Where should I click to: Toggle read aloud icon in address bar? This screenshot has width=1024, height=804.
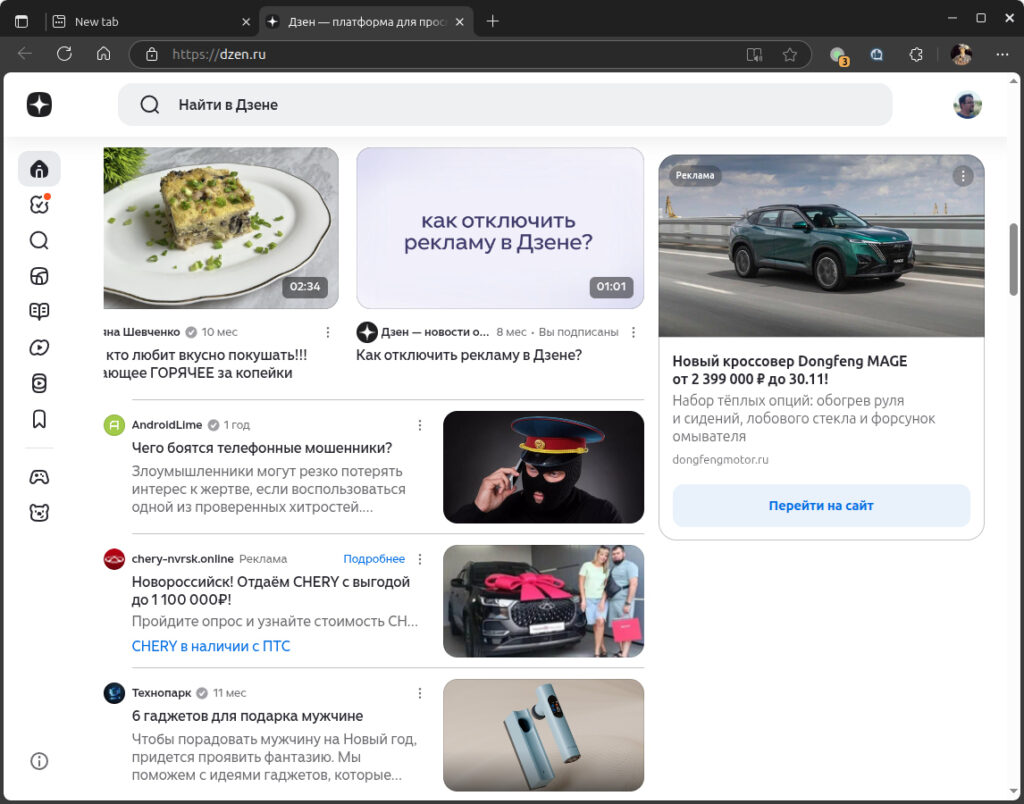[x=754, y=54]
